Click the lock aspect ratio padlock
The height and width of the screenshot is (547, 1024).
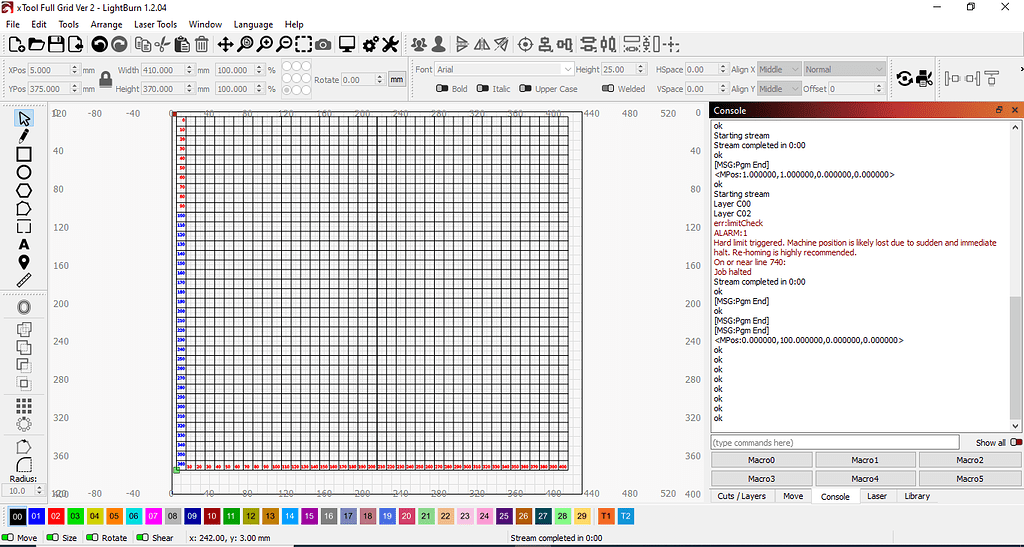point(105,79)
